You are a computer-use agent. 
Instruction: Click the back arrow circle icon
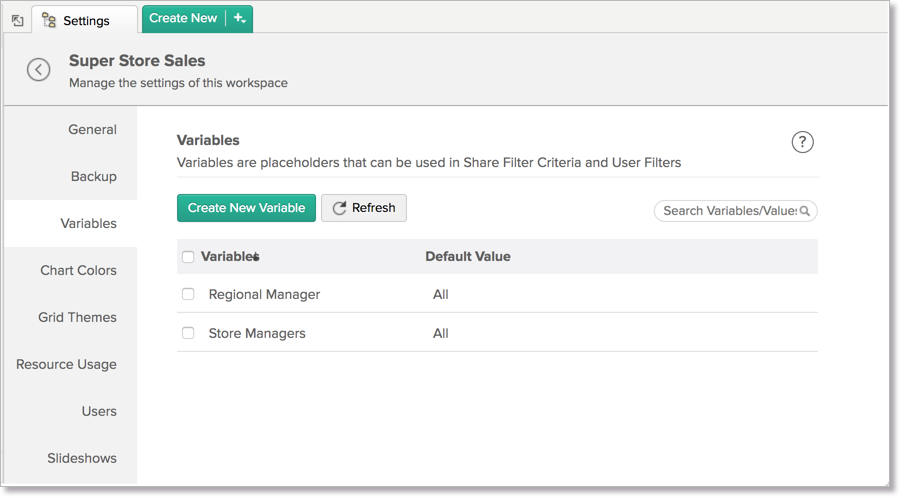click(38, 69)
